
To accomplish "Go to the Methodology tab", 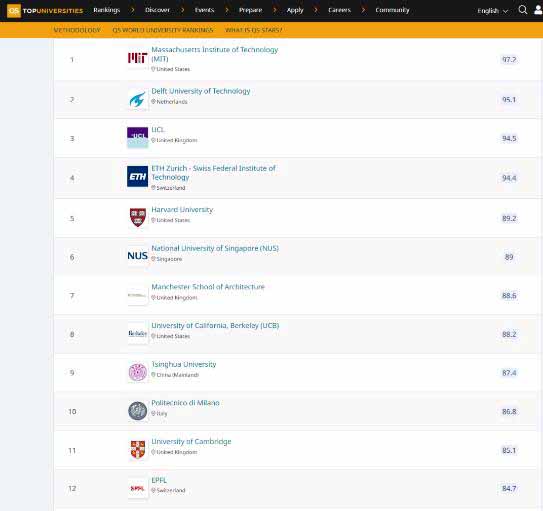I will pyautogui.click(x=77, y=30).
